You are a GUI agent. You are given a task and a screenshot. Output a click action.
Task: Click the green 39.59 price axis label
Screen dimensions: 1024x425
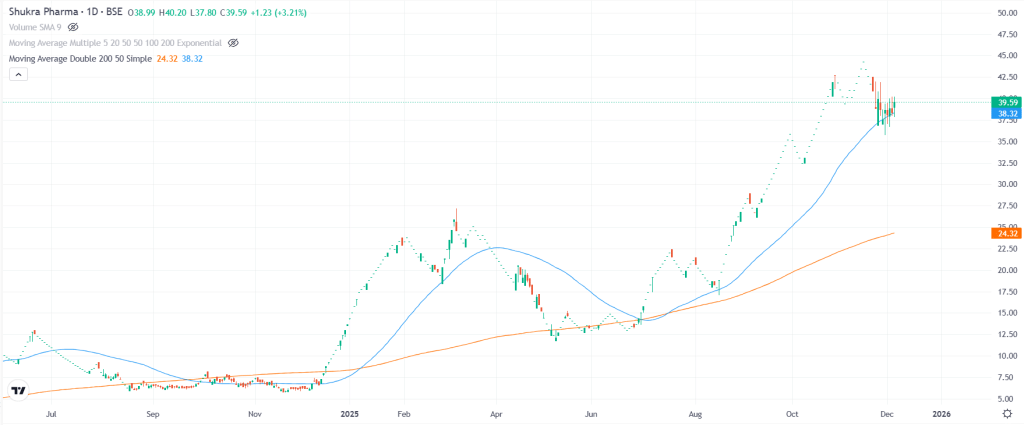[1003, 102]
